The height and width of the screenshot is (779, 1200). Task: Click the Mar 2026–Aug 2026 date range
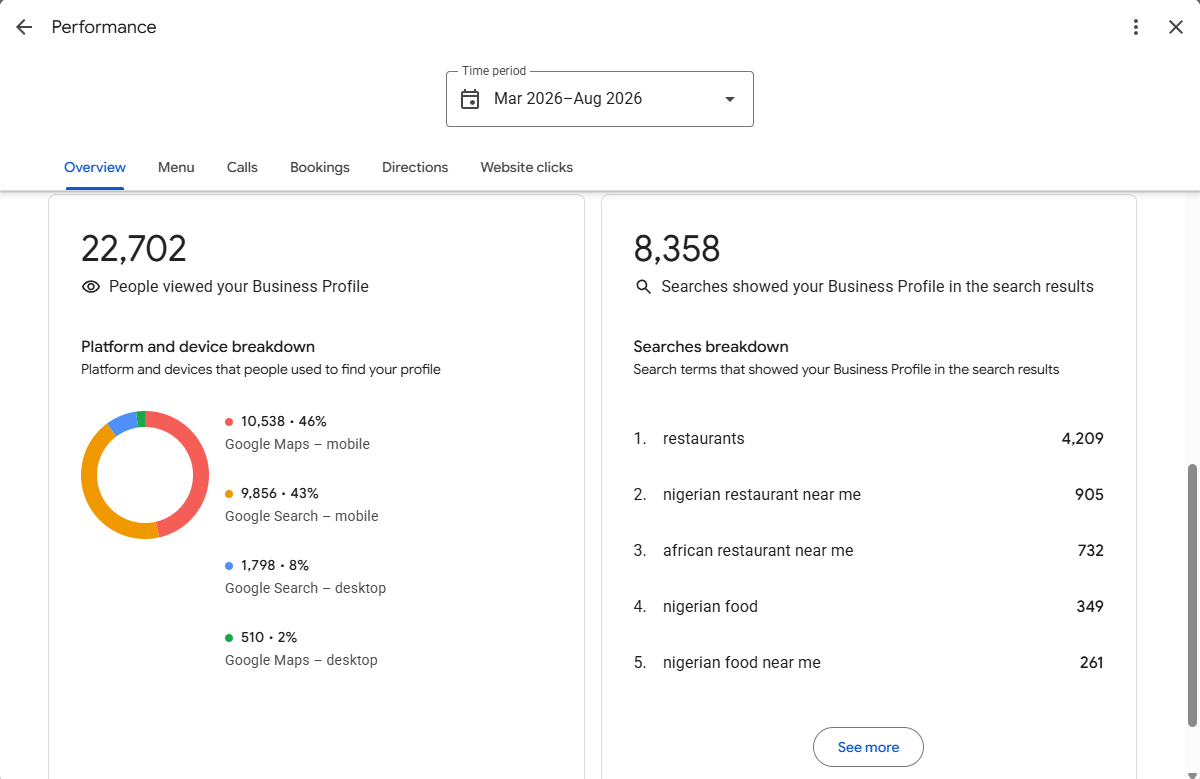pos(568,99)
